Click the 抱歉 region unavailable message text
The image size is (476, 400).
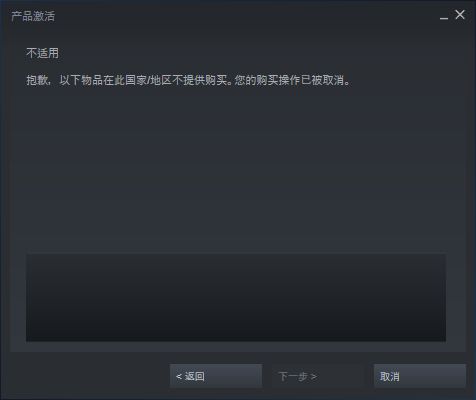188,80
